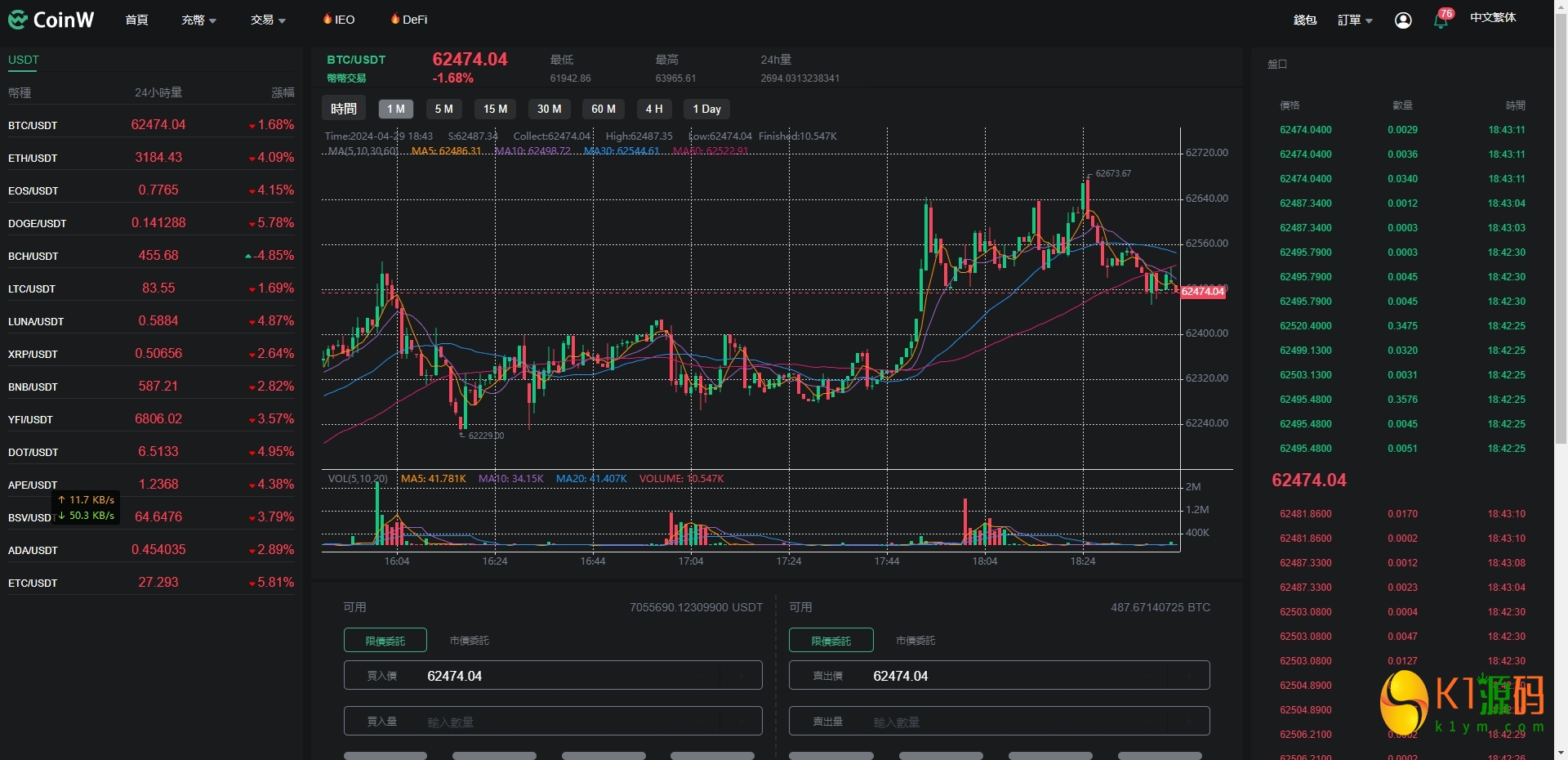Choose 限價委託 limit order for selling
1568x760 pixels.
831,641
